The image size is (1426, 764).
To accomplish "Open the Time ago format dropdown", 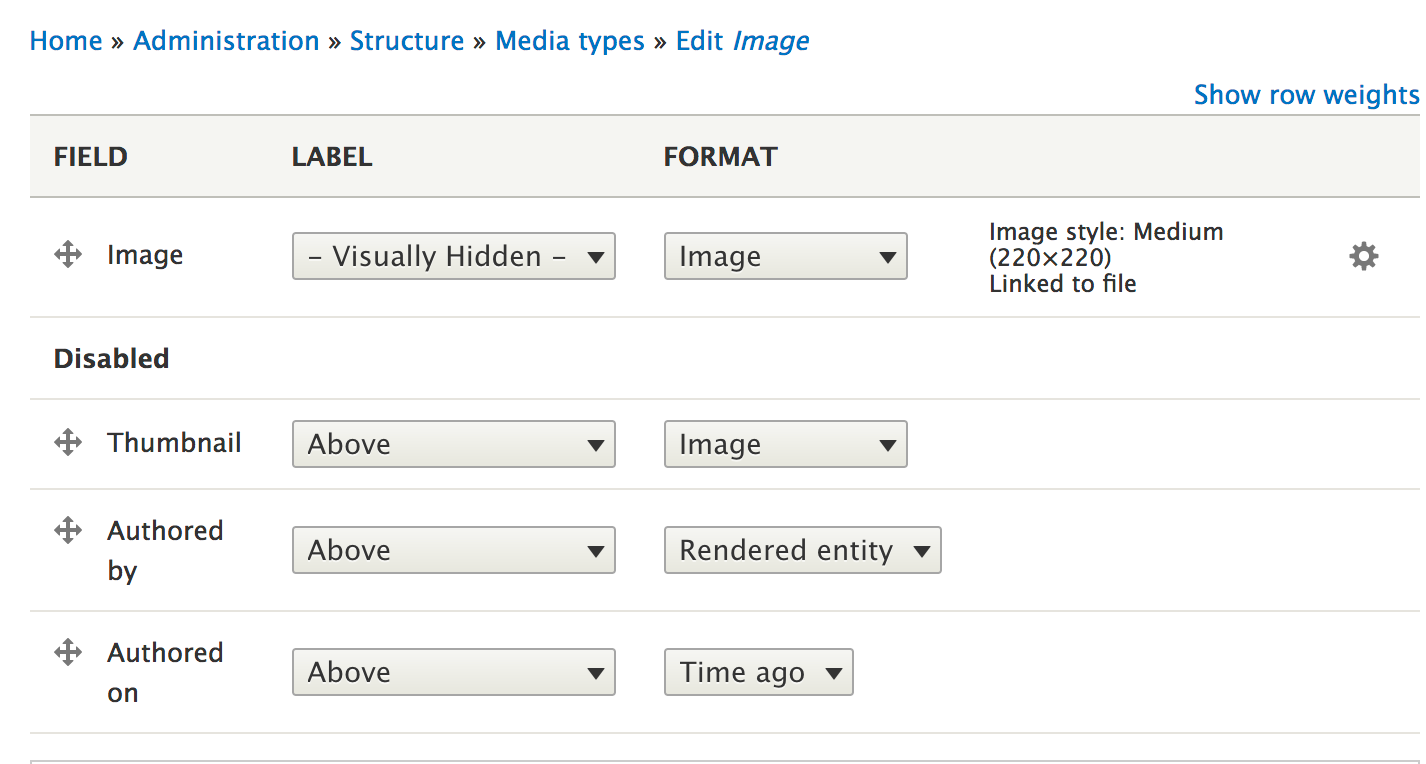I will [x=758, y=672].
